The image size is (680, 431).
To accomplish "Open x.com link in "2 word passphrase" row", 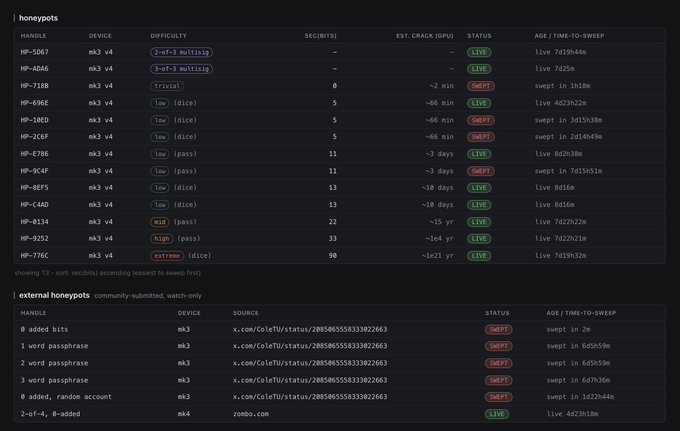I will point(310,363).
